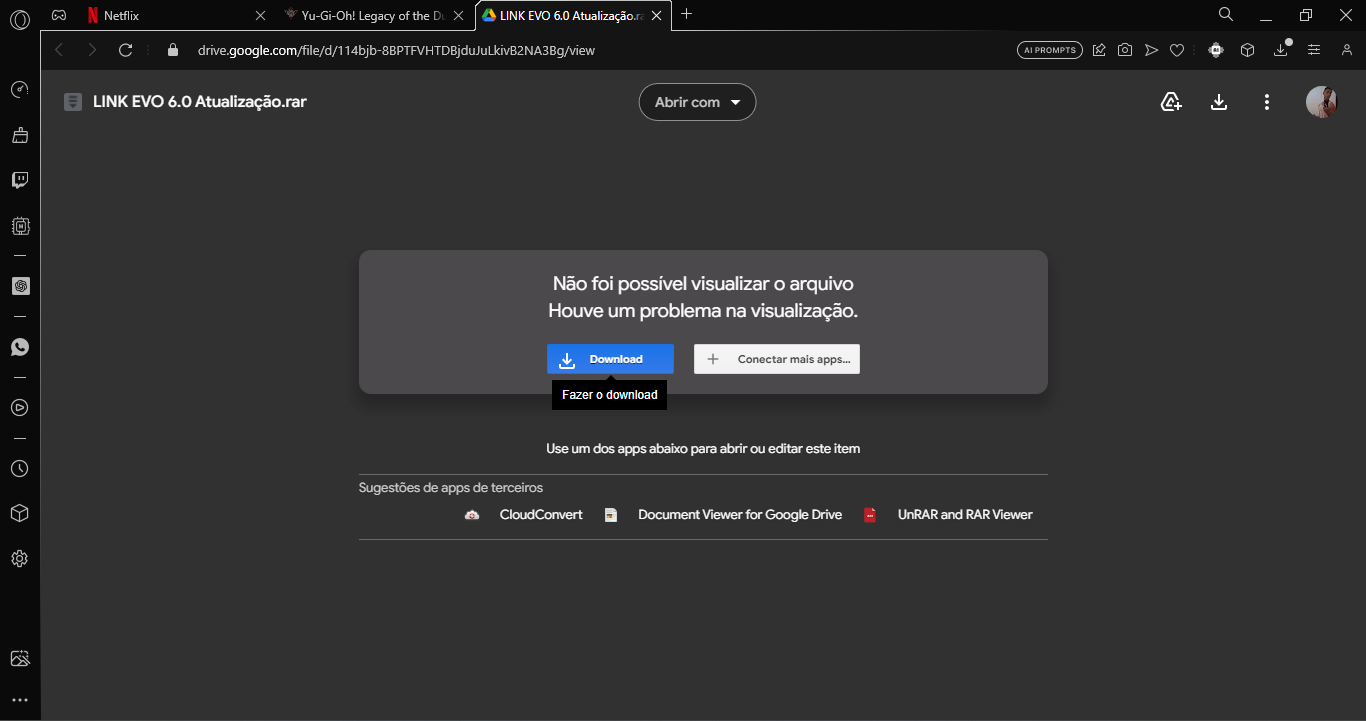
Task: Add shortcut to Drive icon
Action: [x=1171, y=102]
